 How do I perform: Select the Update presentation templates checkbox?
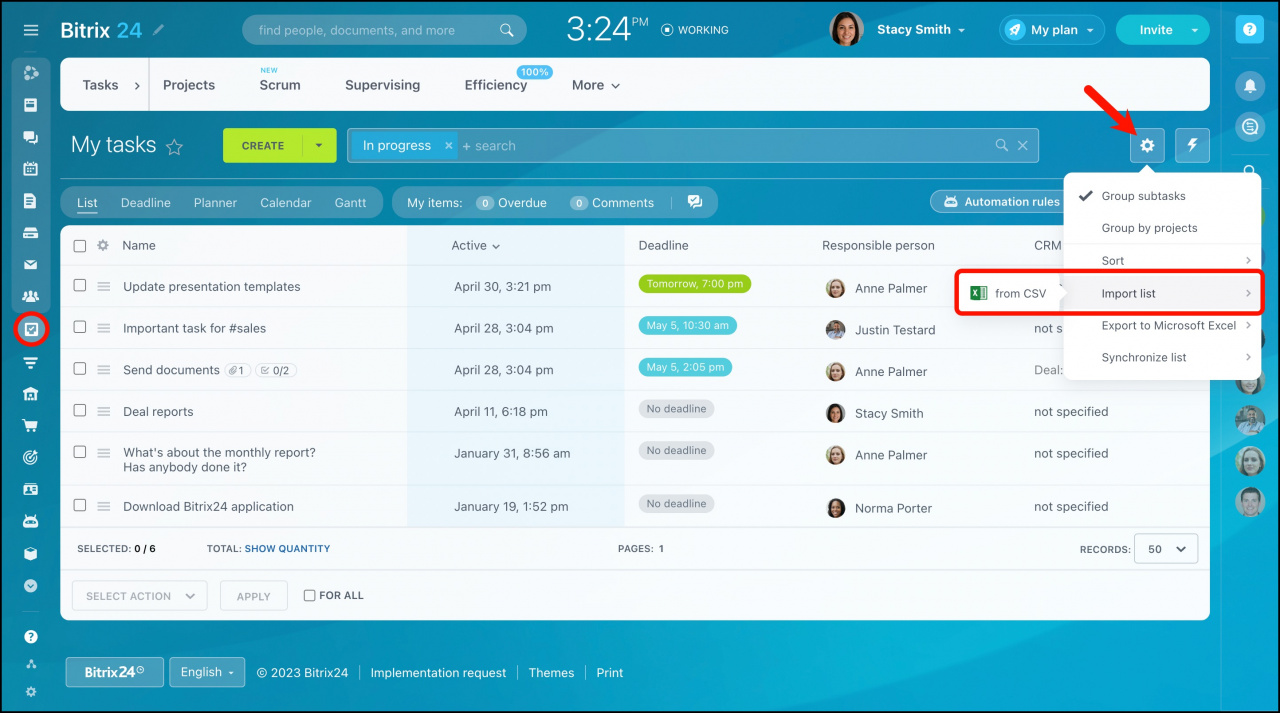pyautogui.click(x=80, y=285)
